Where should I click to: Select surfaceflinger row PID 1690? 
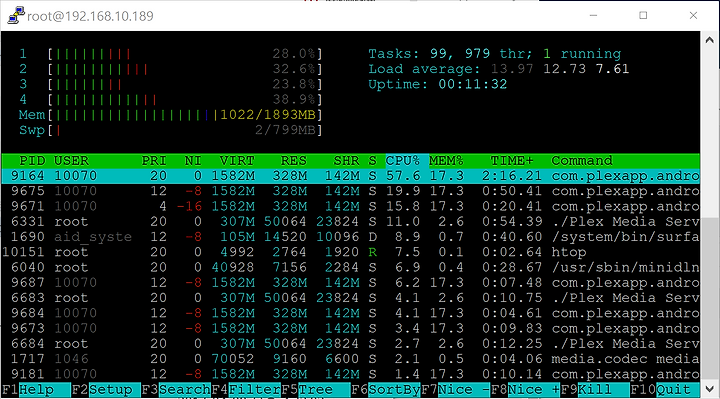click(x=351, y=237)
